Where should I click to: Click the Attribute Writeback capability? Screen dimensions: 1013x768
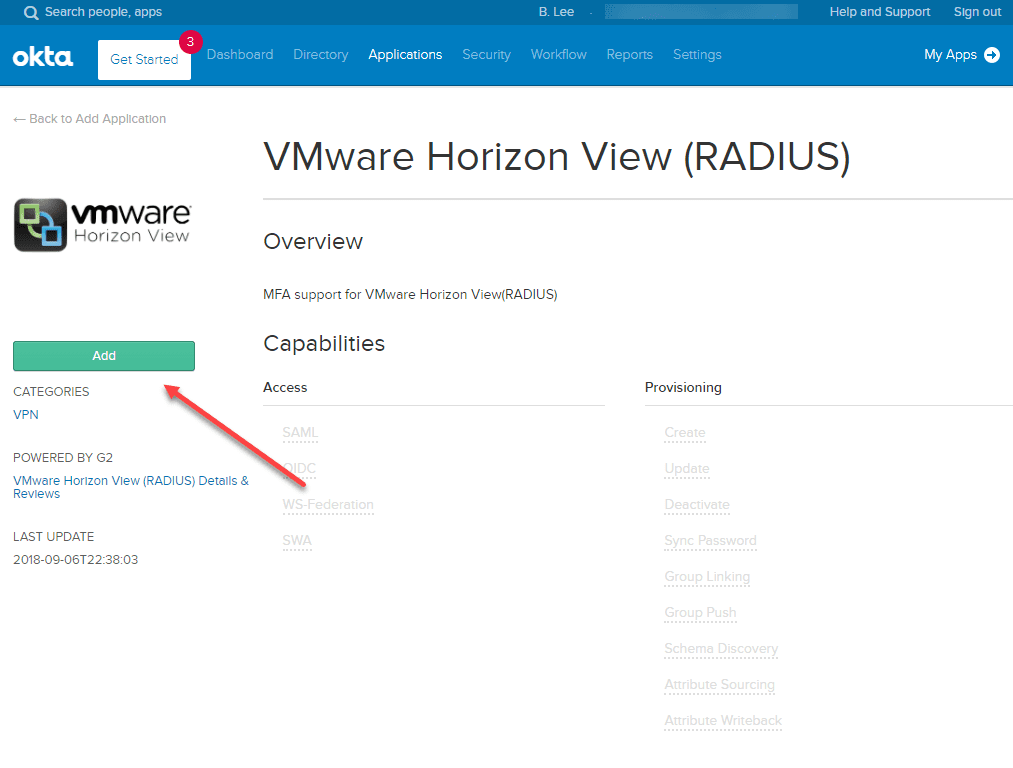(723, 721)
